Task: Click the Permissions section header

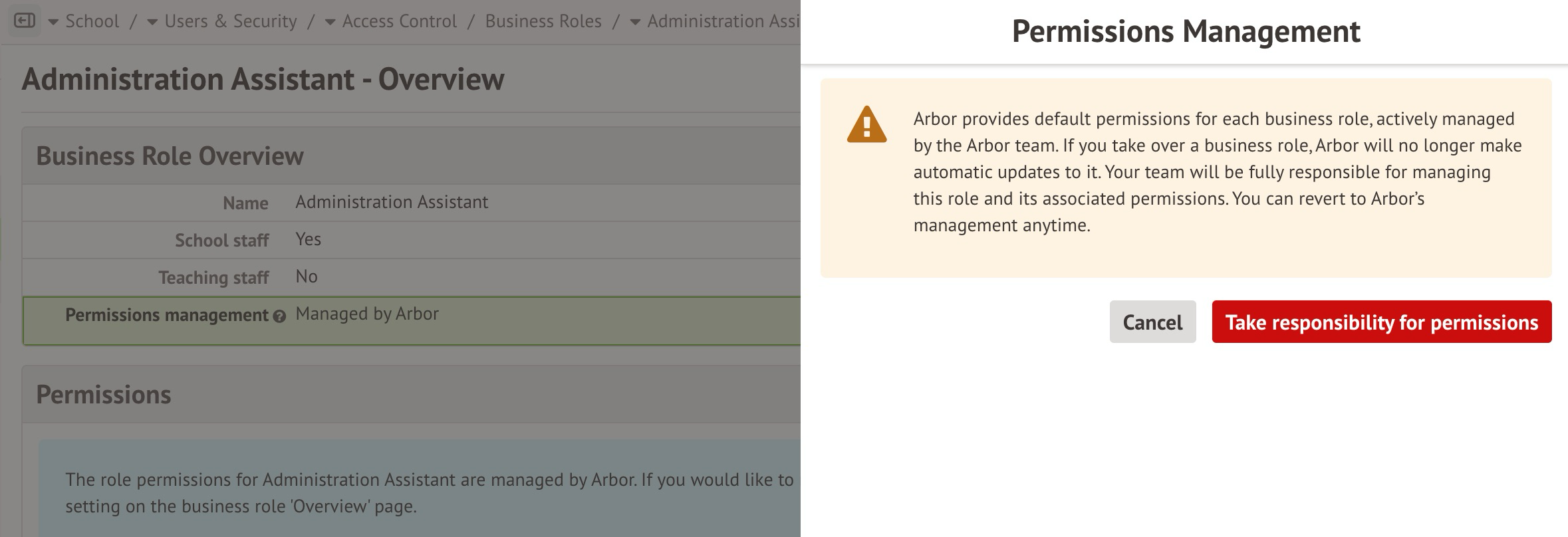Action: 104,395
